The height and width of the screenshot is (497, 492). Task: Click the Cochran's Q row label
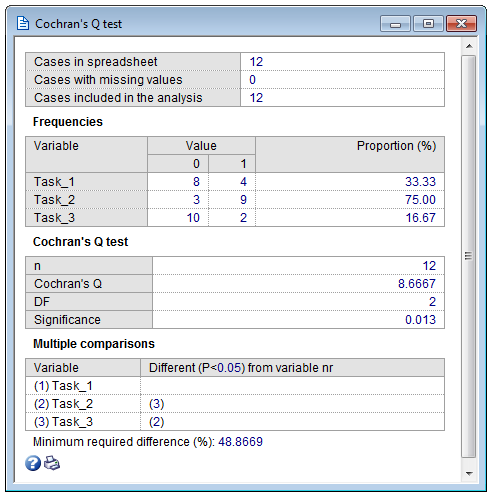click(68, 284)
